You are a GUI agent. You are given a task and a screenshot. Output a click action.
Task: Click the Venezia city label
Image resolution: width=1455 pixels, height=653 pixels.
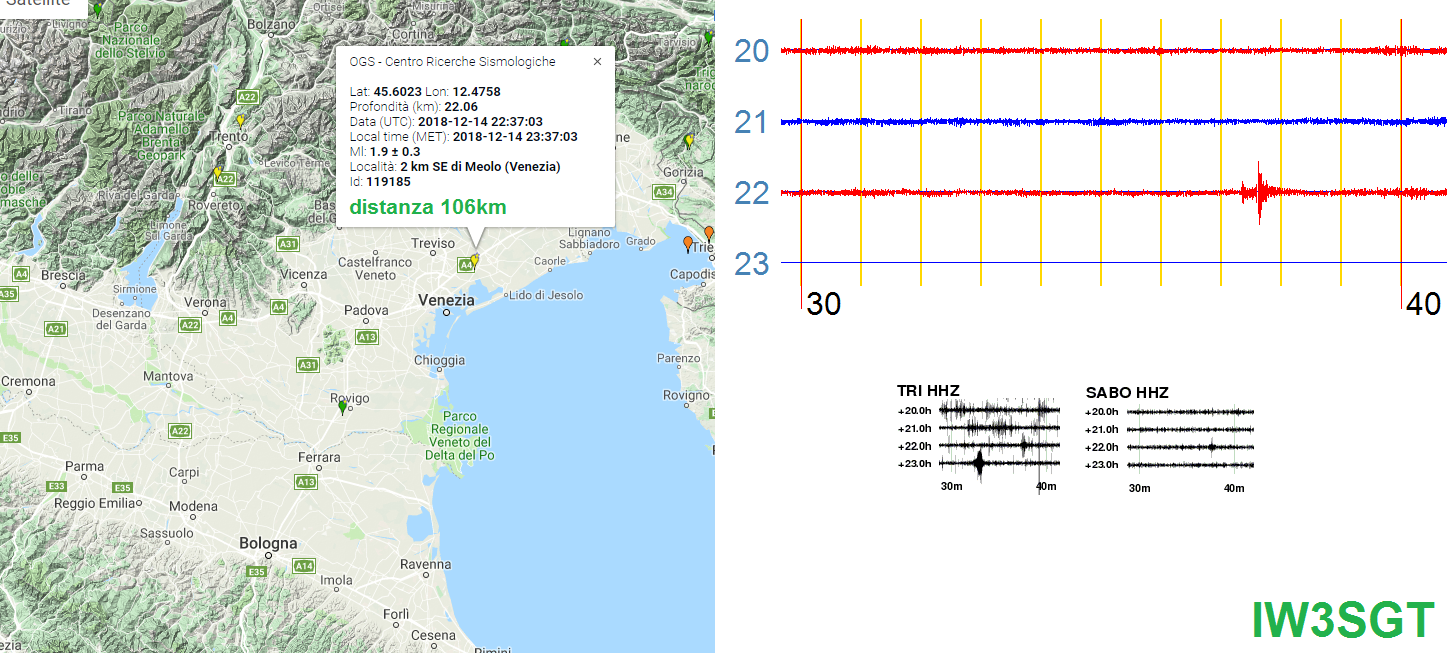pos(447,300)
